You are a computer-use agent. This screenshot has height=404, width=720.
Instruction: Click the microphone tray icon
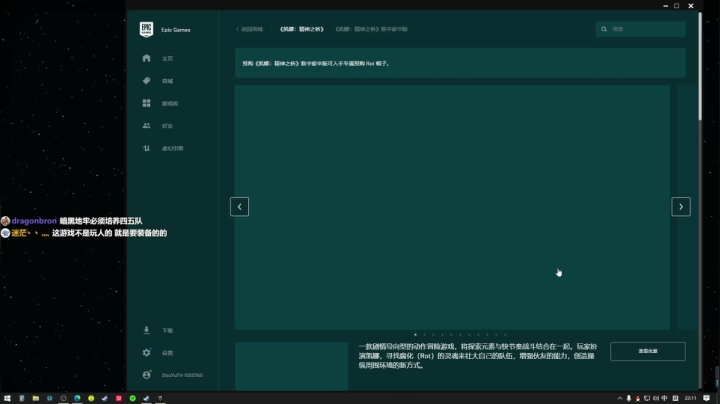pos(629,398)
